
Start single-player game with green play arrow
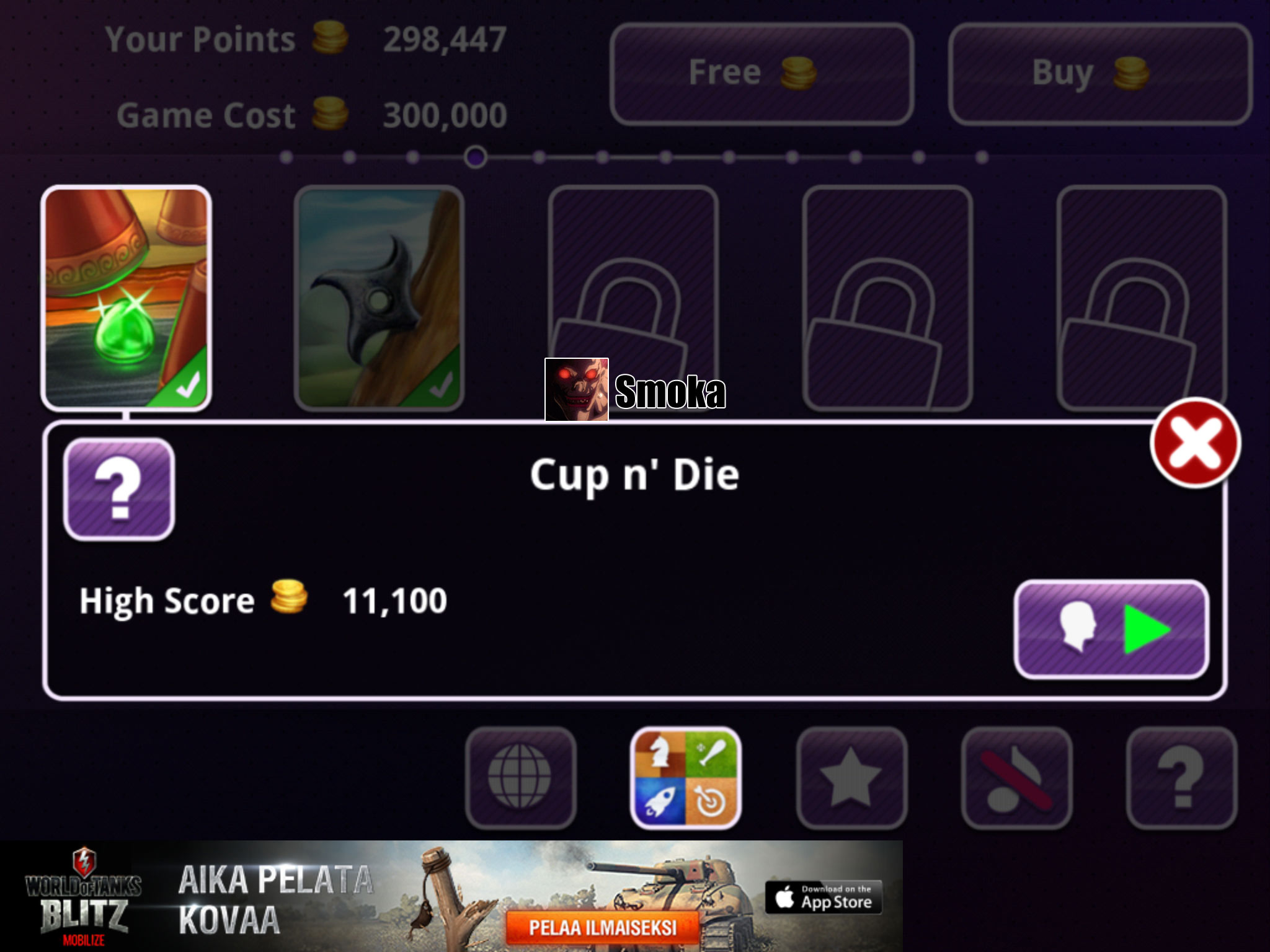click(1111, 629)
